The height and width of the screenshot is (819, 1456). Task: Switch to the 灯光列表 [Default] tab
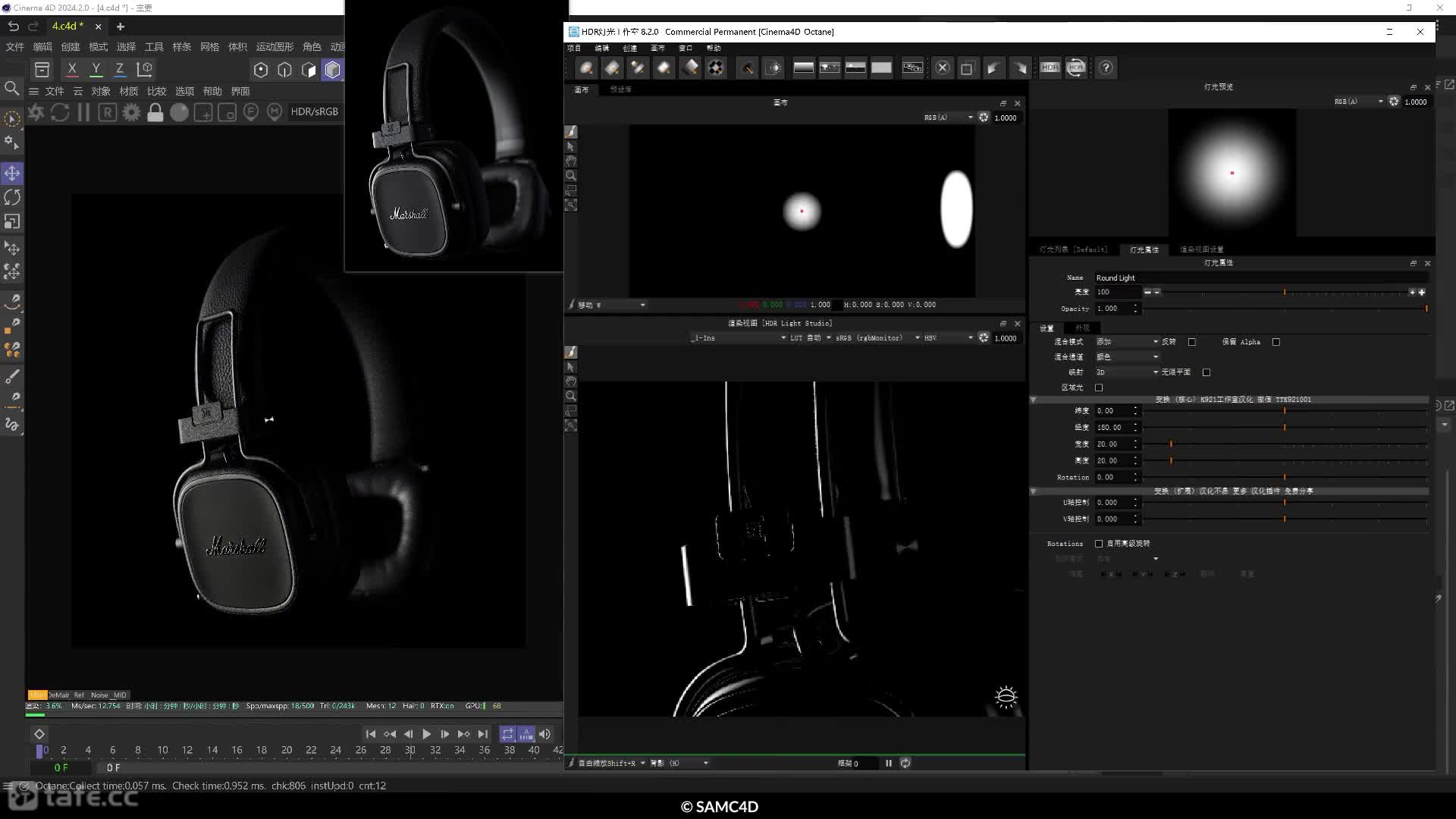1073,249
